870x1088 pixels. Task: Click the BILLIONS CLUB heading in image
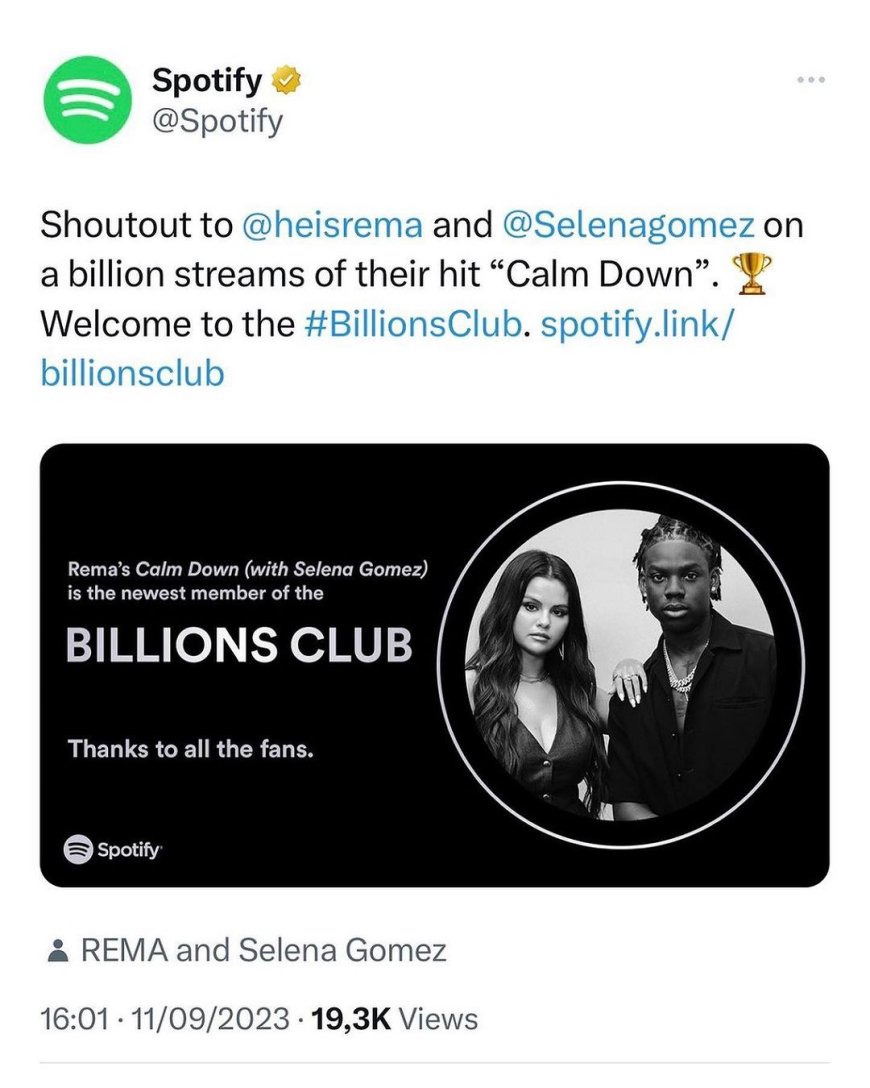tap(239, 645)
